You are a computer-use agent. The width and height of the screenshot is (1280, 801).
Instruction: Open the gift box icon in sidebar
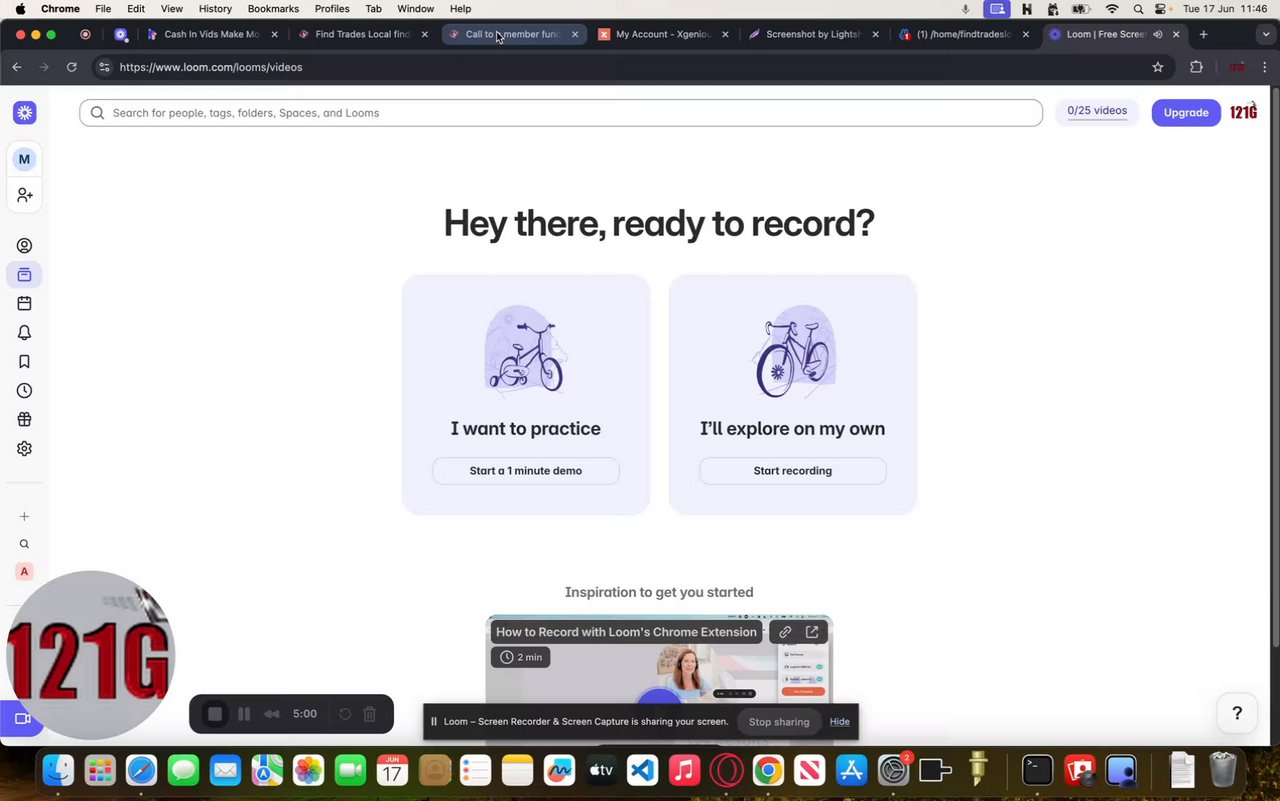(x=24, y=420)
